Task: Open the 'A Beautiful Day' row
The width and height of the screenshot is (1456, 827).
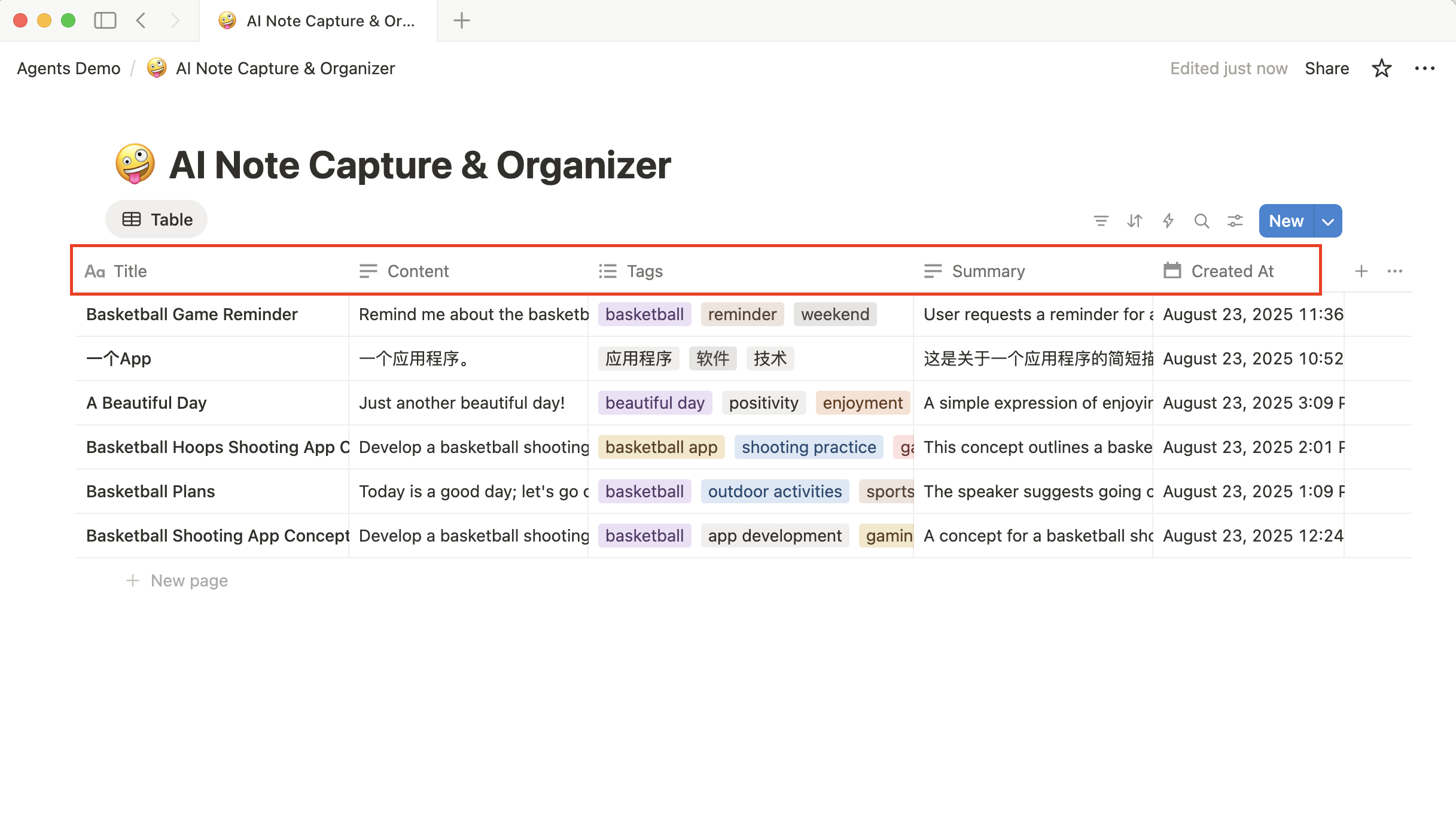Action: [x=147, y=403]
